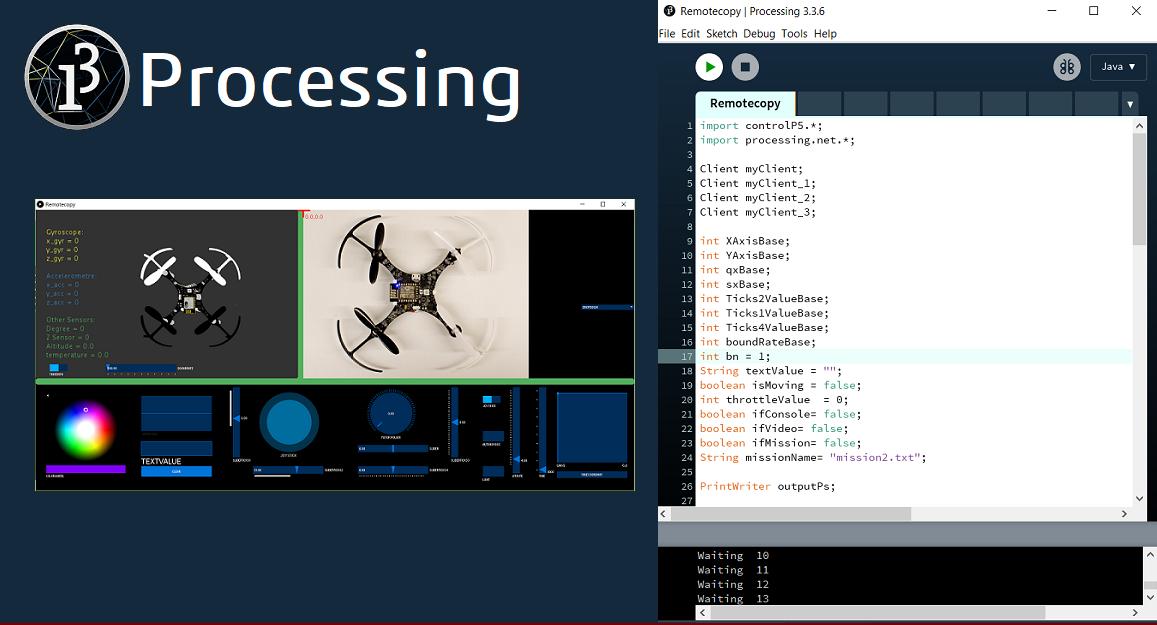This screenshot has width=1157, height=625.
Task: Click the lower ticked horizontal slider below the knob
Action: coord(393,469)
